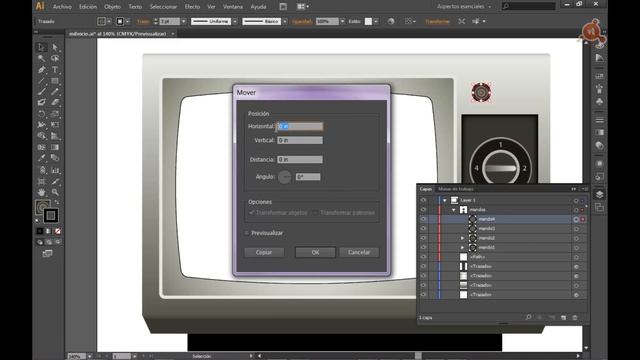Click the Arrange Documents icon in the menu bar
Image resolution: width=640 pixels, height=360 pixels.
click(302, 7)
